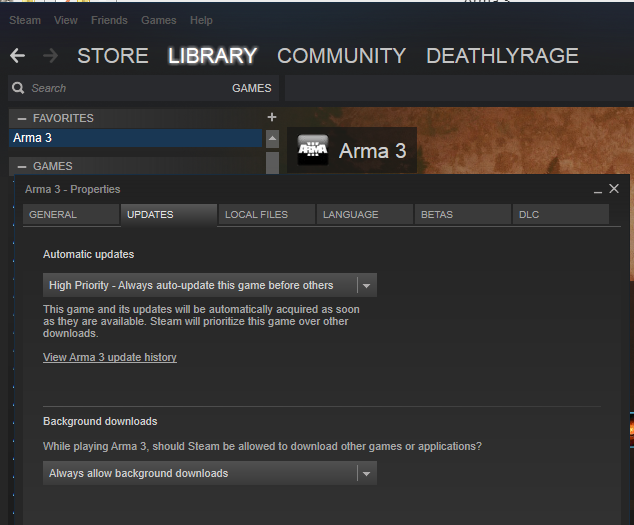Open the DEATHLYRAGE profile section
The height and width of the screenshot is (525, 634).
point(502,55)
